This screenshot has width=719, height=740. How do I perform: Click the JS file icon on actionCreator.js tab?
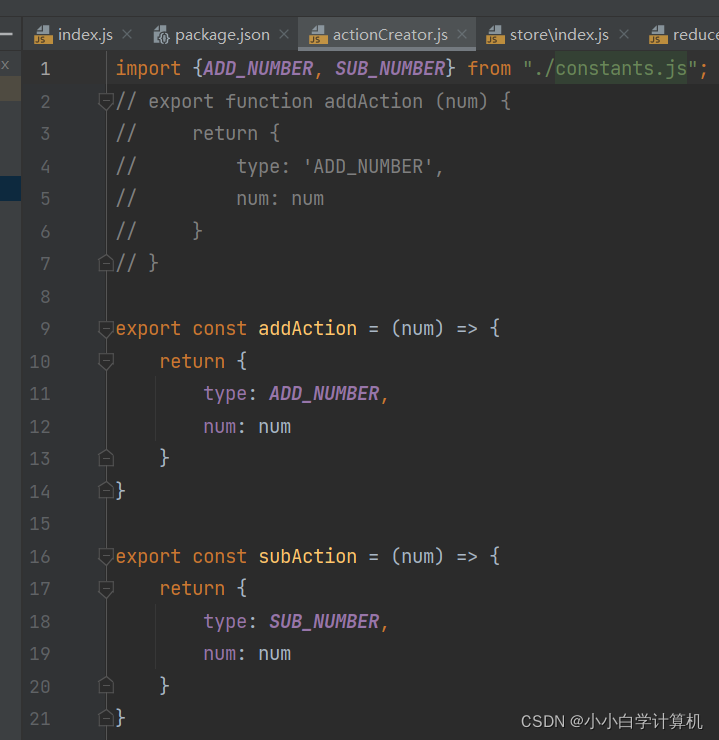(318, 35)
